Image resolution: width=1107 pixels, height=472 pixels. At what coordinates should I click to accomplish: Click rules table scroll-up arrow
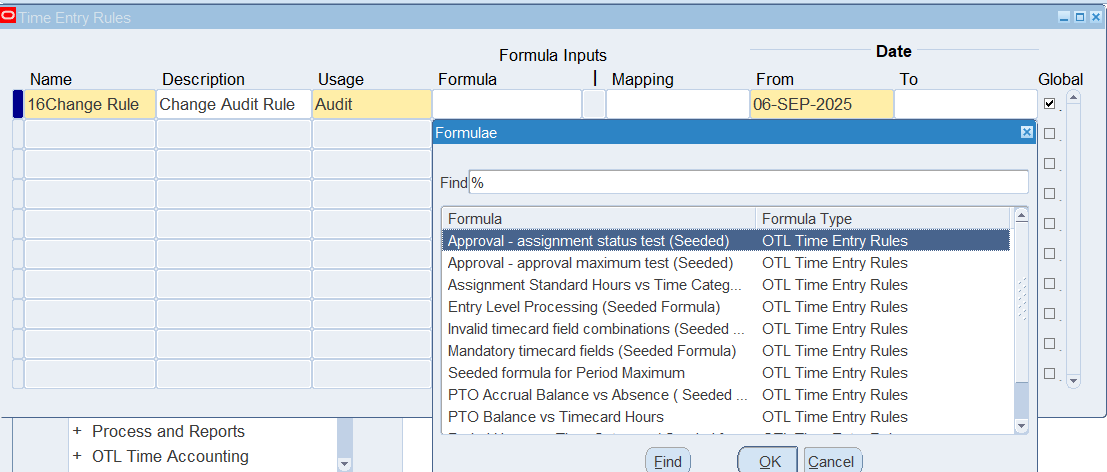[x=1074, y=98]
